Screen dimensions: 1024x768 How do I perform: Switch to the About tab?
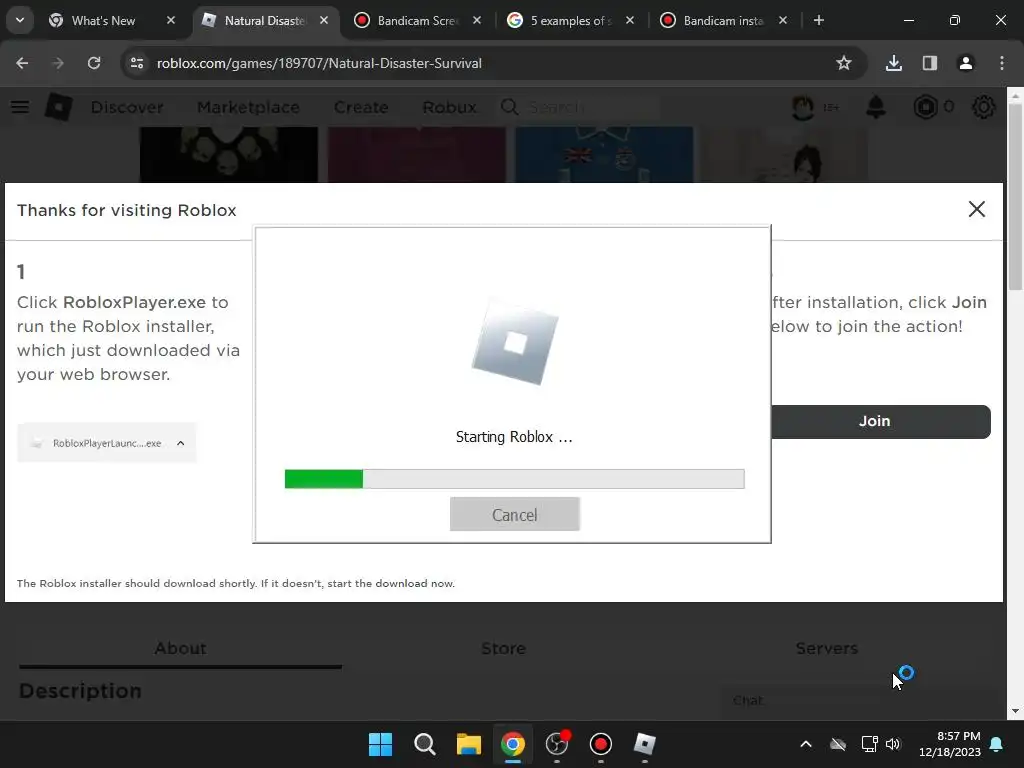pos(180,648)
